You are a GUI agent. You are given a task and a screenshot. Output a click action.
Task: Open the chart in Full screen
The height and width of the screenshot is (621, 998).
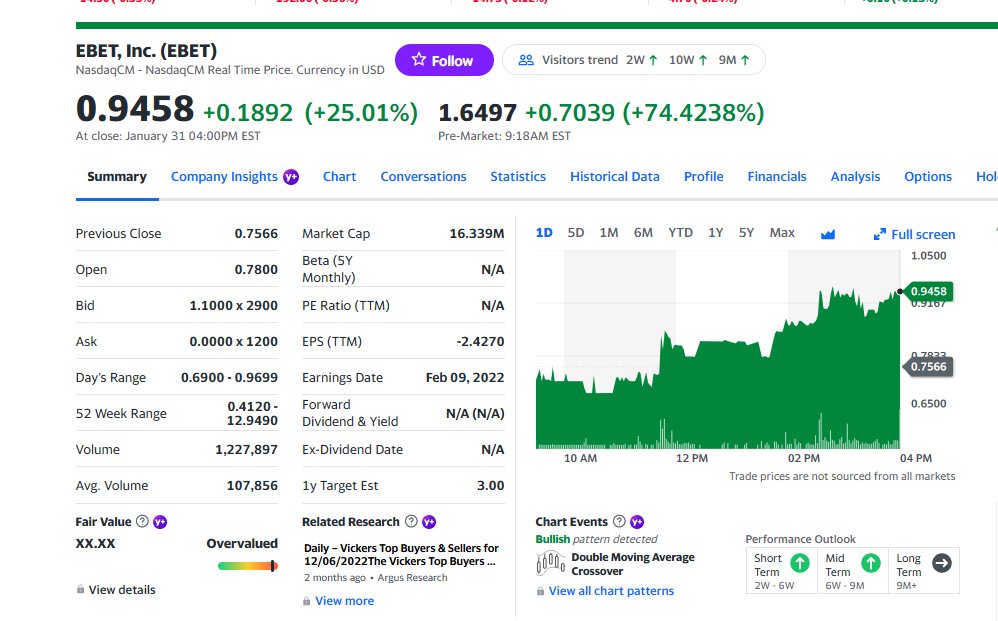pyautogui.click(x=914, y=234)
